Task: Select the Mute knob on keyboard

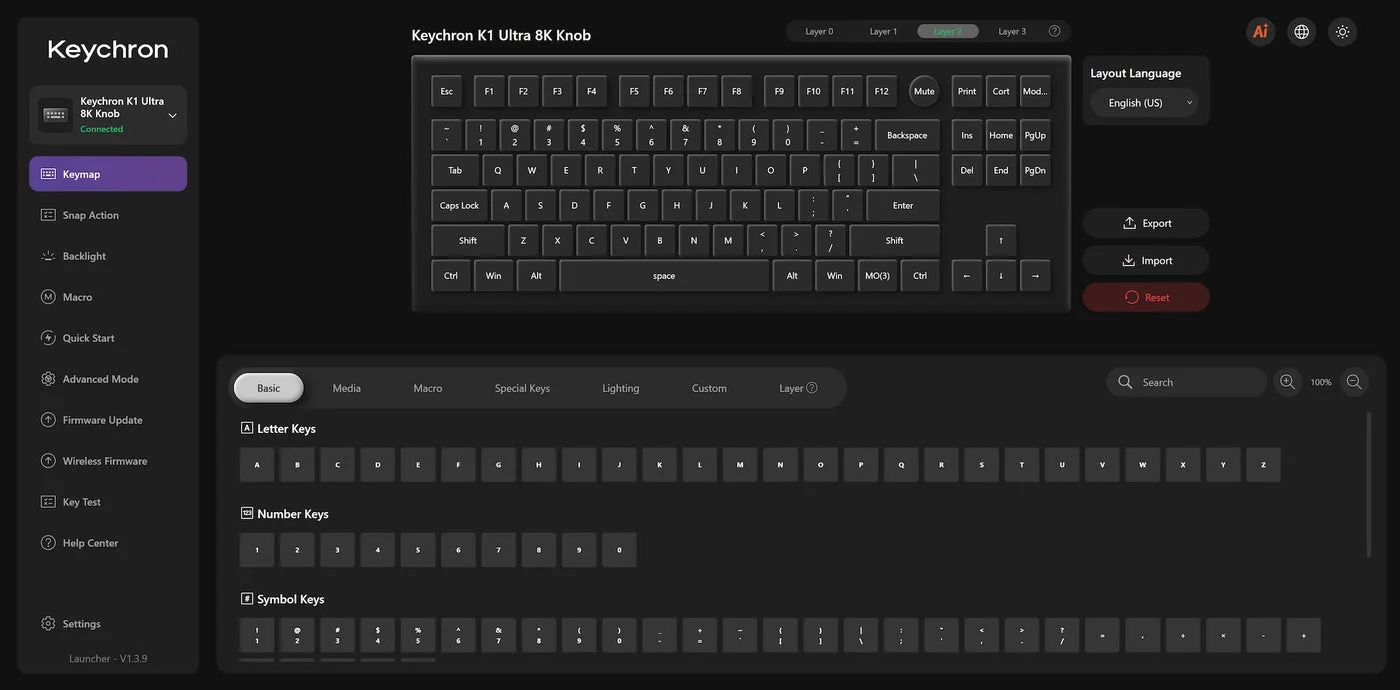Action: click(924, 91)
